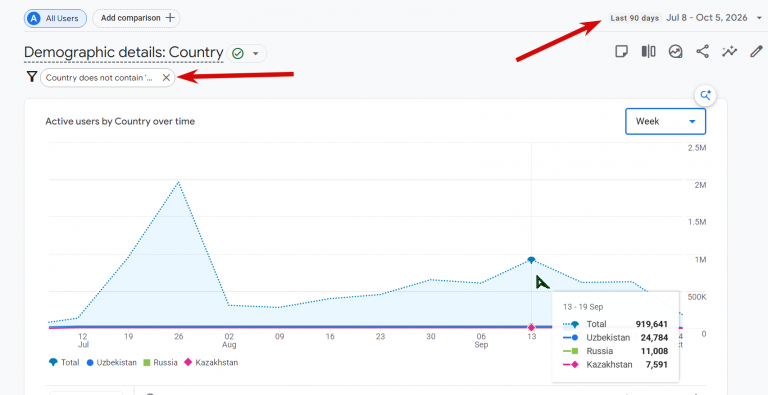The image size is (768, 395).
Task: Click the Uzbekistan value 24,784 in tooltip
Action: coord(654,338)
